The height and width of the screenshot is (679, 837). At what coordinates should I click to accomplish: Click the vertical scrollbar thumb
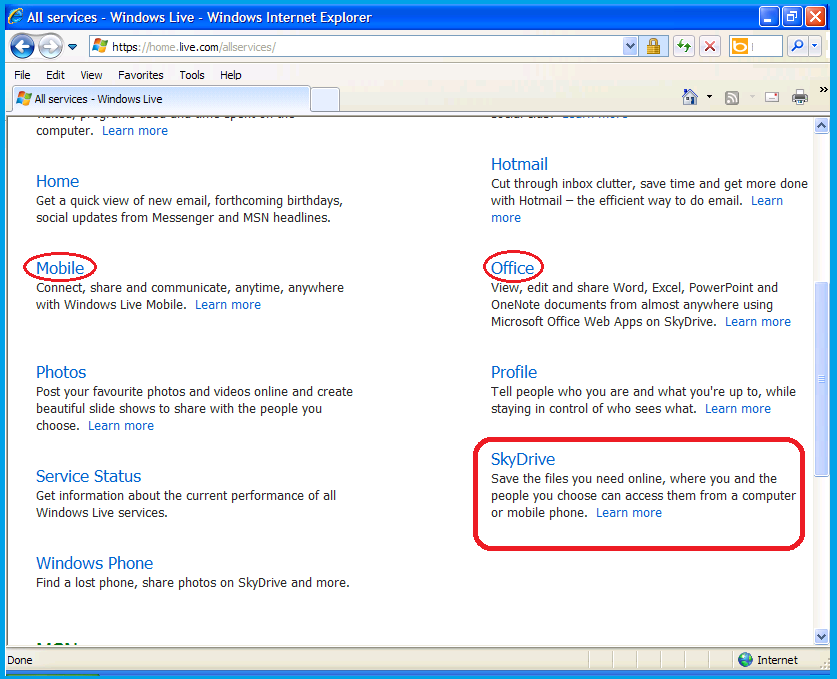(821, 378)
